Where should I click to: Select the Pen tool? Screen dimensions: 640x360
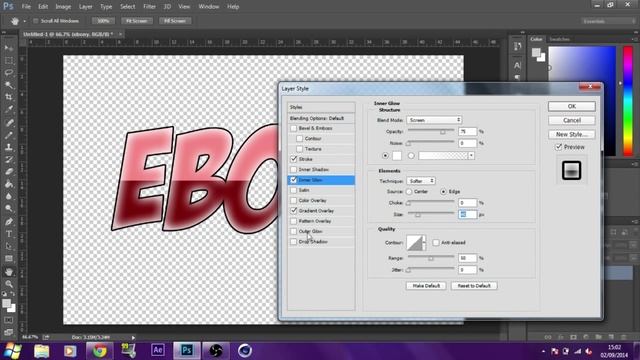pyautogui.click(x=9, y=222)
